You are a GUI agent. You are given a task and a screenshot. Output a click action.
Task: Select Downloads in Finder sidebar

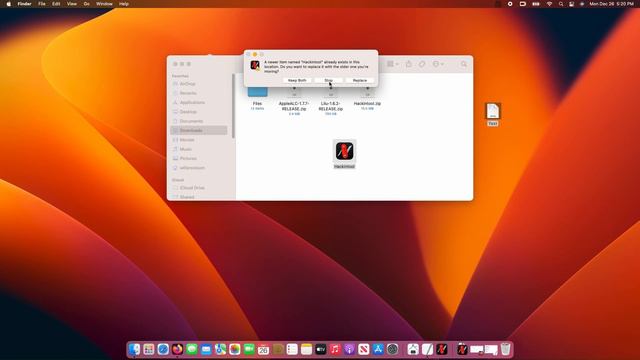tap(199, 131)
